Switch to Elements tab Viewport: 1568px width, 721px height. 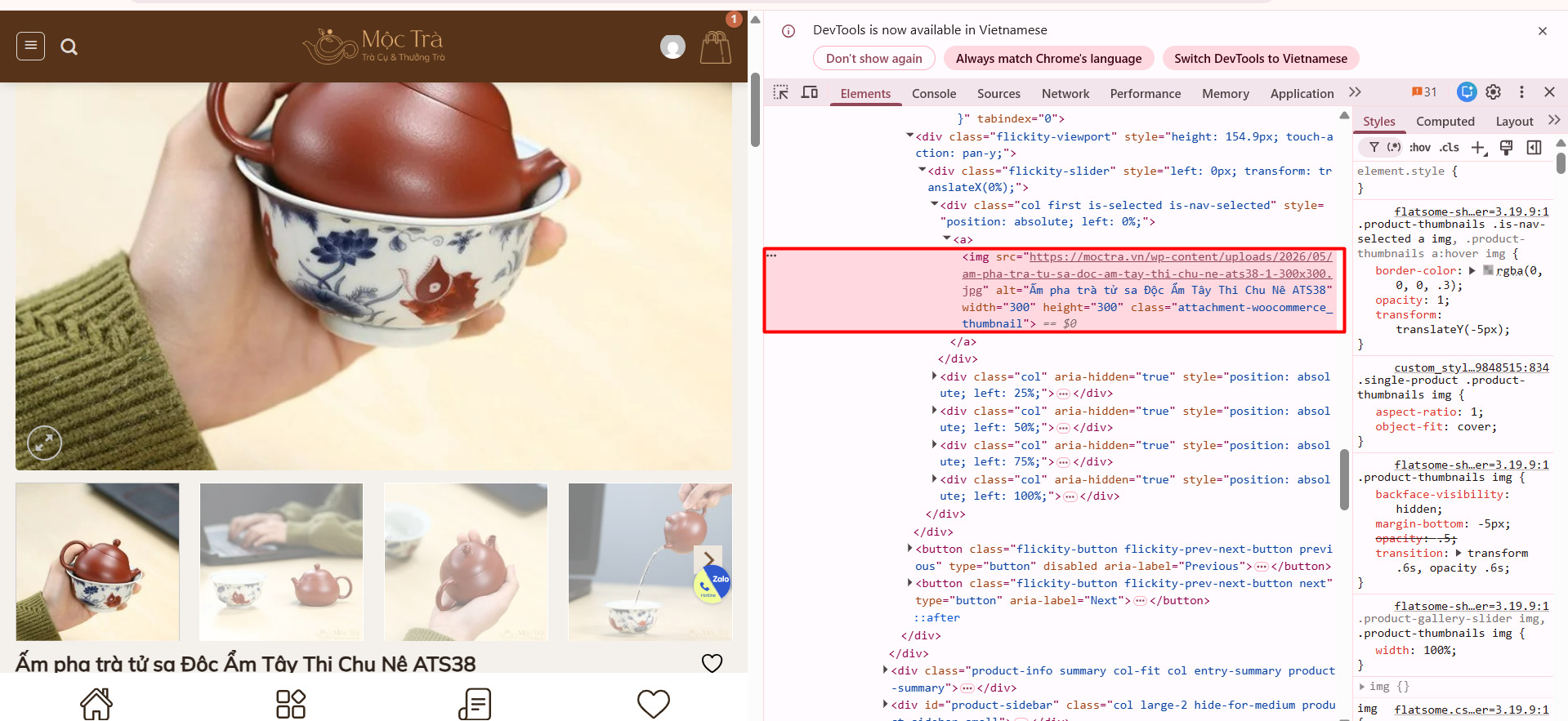[865, 94]
